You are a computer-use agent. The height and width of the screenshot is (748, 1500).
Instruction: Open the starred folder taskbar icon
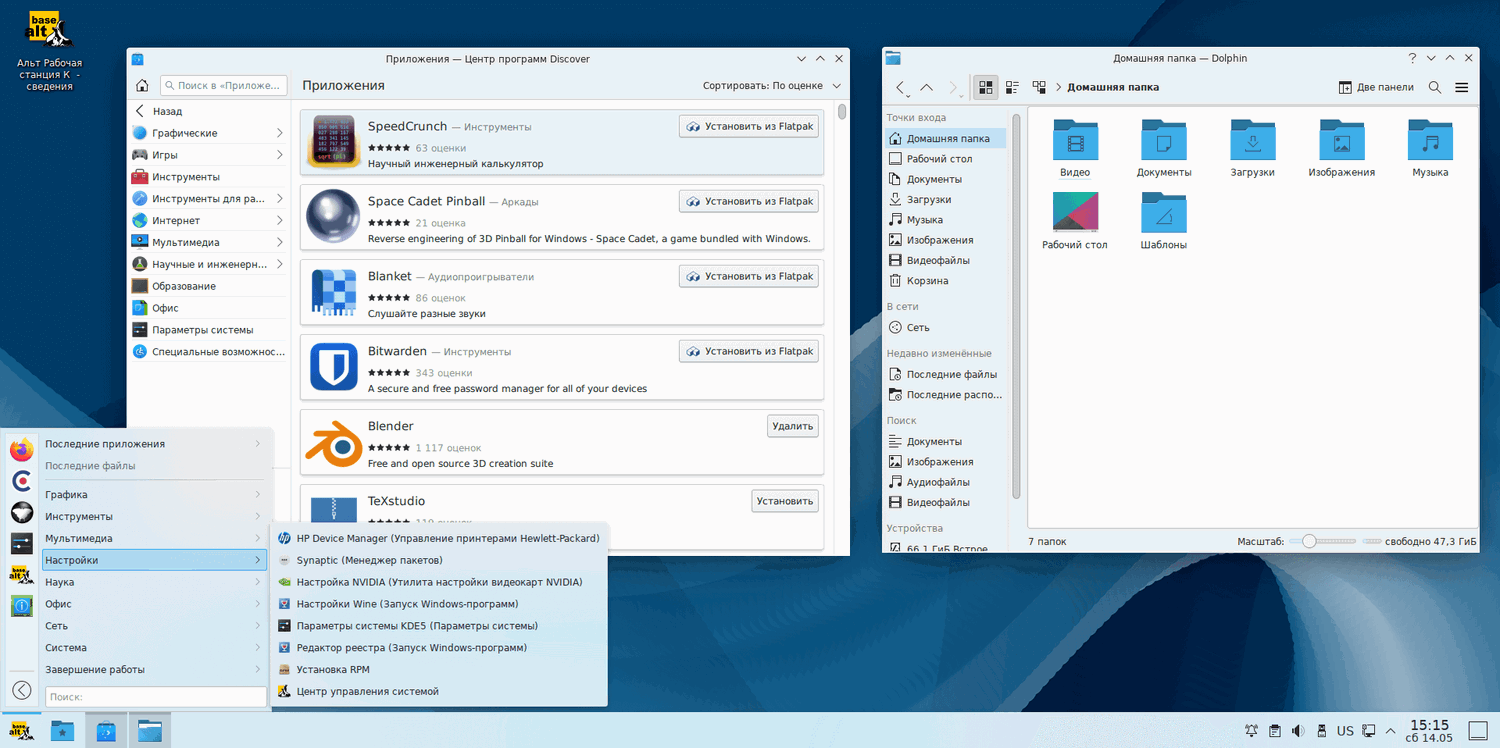[63, 730]
